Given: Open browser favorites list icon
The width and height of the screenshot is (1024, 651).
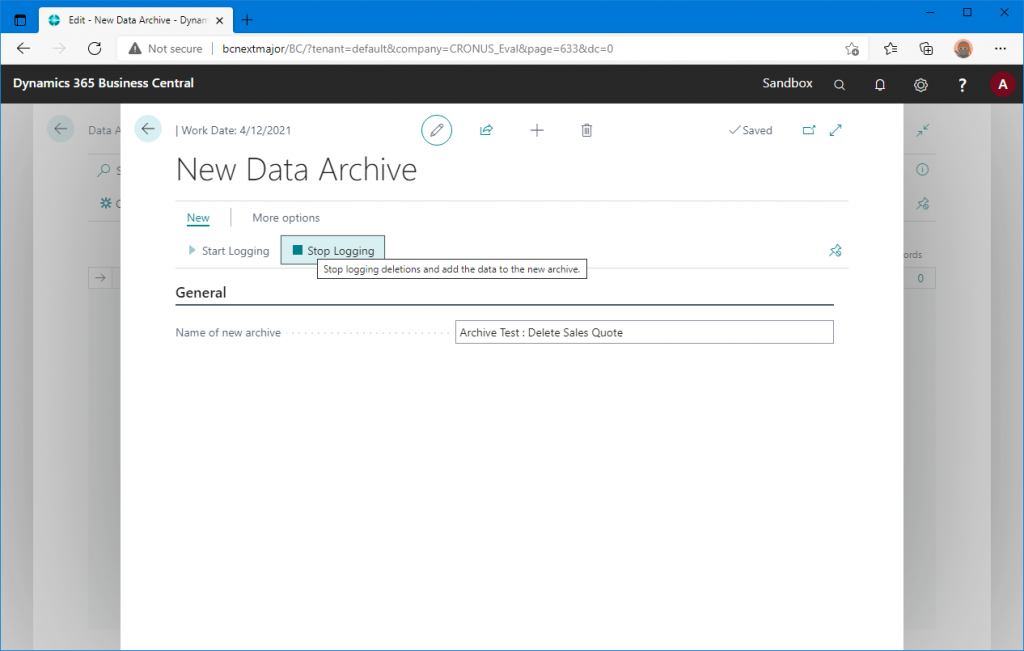Looking at the screenshot, I should [890, 48].
